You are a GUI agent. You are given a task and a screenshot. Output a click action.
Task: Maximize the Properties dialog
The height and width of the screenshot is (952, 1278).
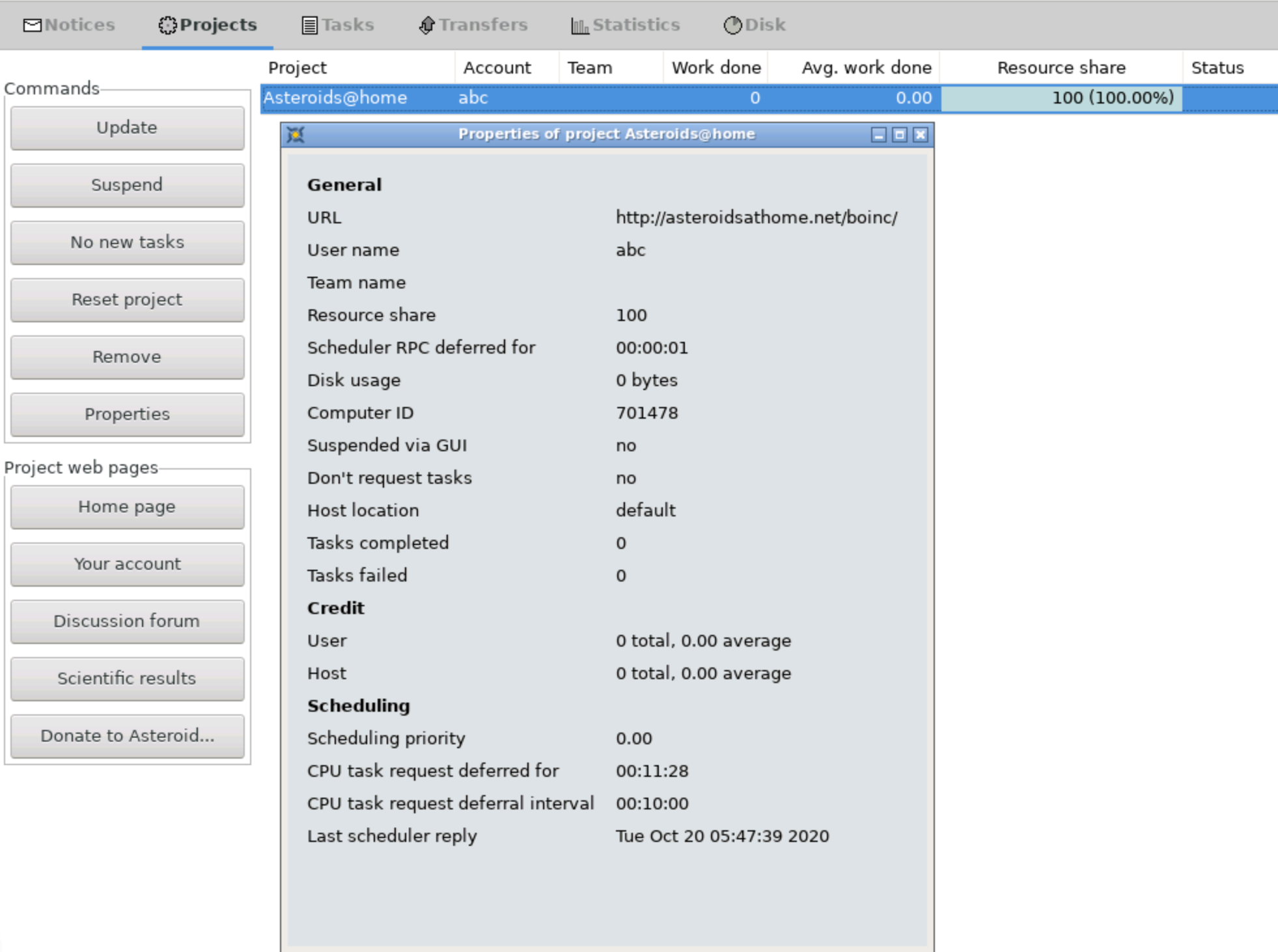coord(899,135)
